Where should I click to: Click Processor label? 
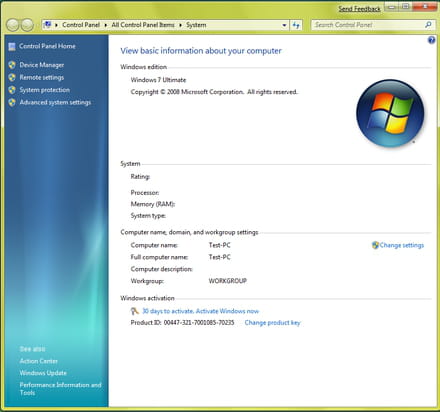coord(145,193)
